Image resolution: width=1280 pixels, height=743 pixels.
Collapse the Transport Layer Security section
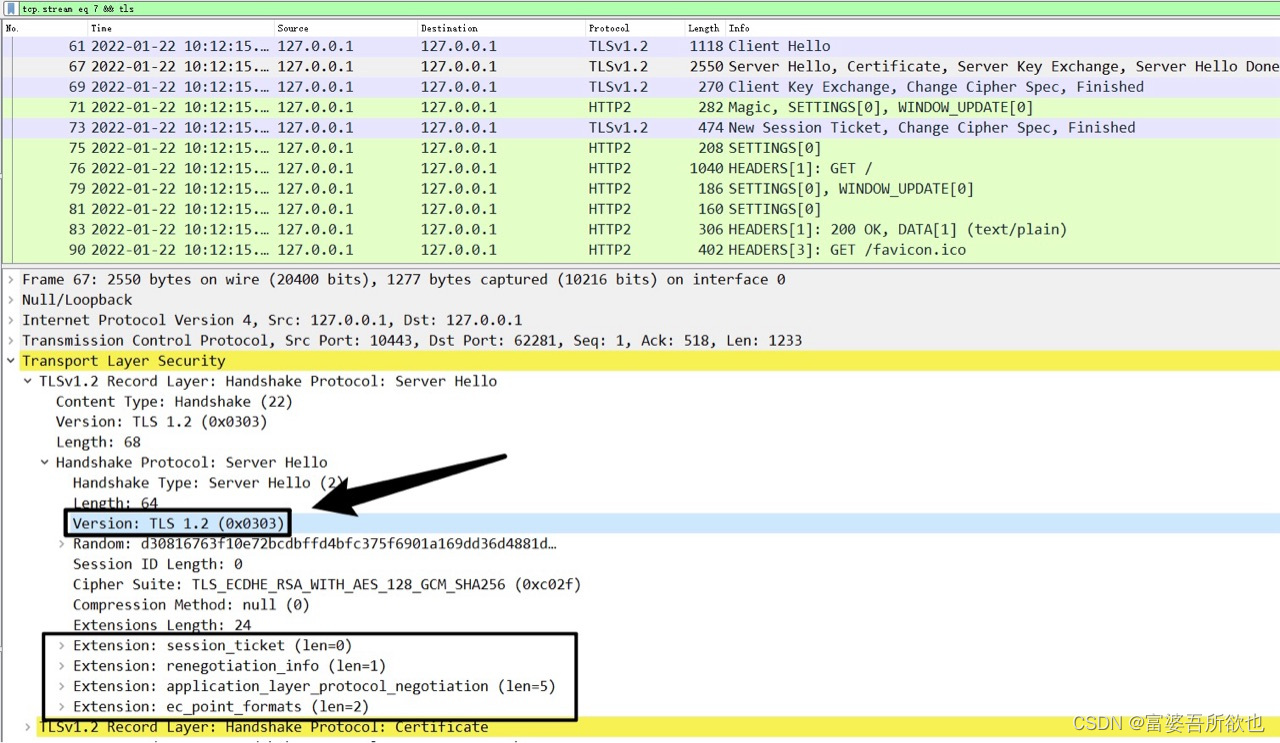coord(10,360)
